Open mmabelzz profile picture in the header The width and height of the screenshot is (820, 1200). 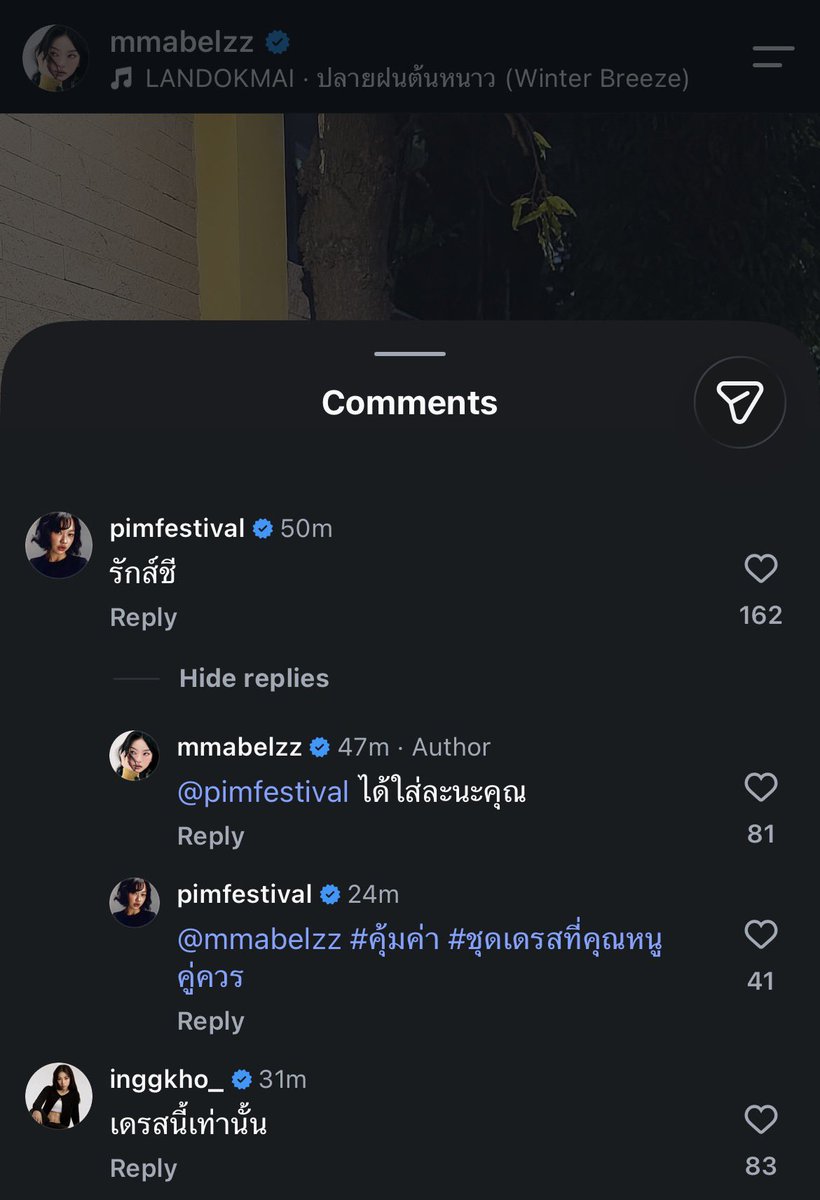tap(57, 58)
